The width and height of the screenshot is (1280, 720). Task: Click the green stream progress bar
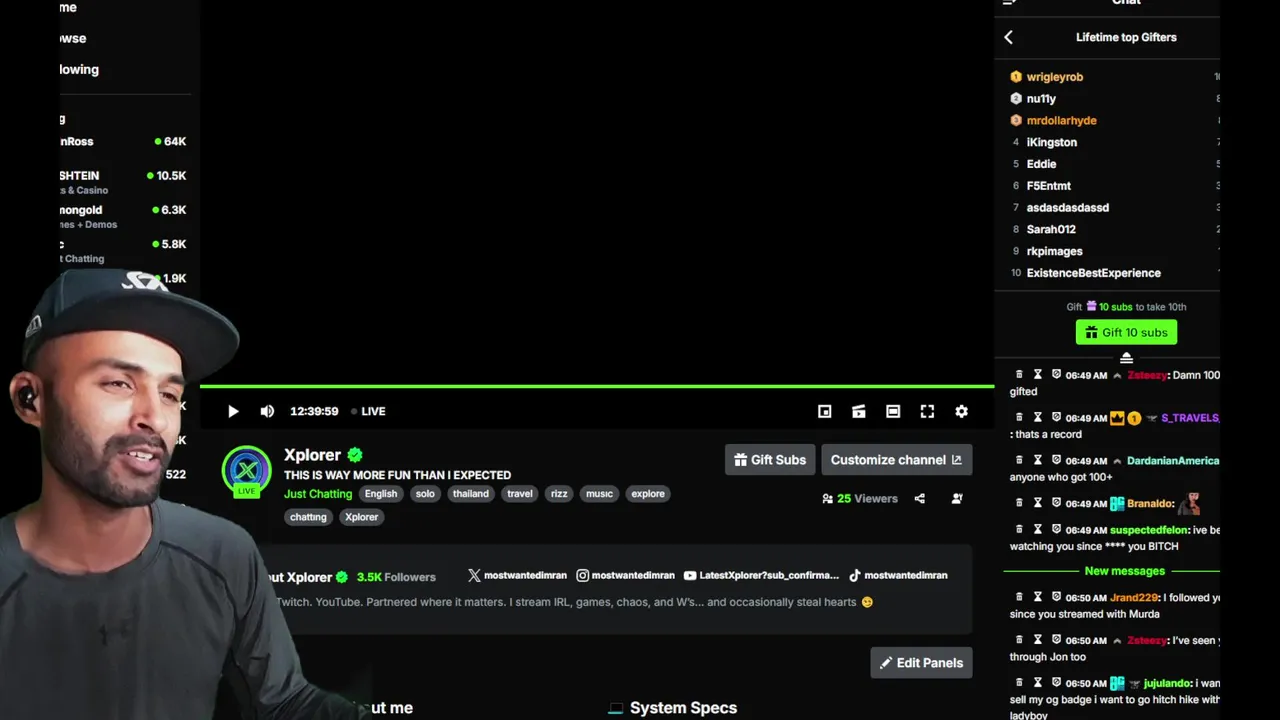point(597,386)
